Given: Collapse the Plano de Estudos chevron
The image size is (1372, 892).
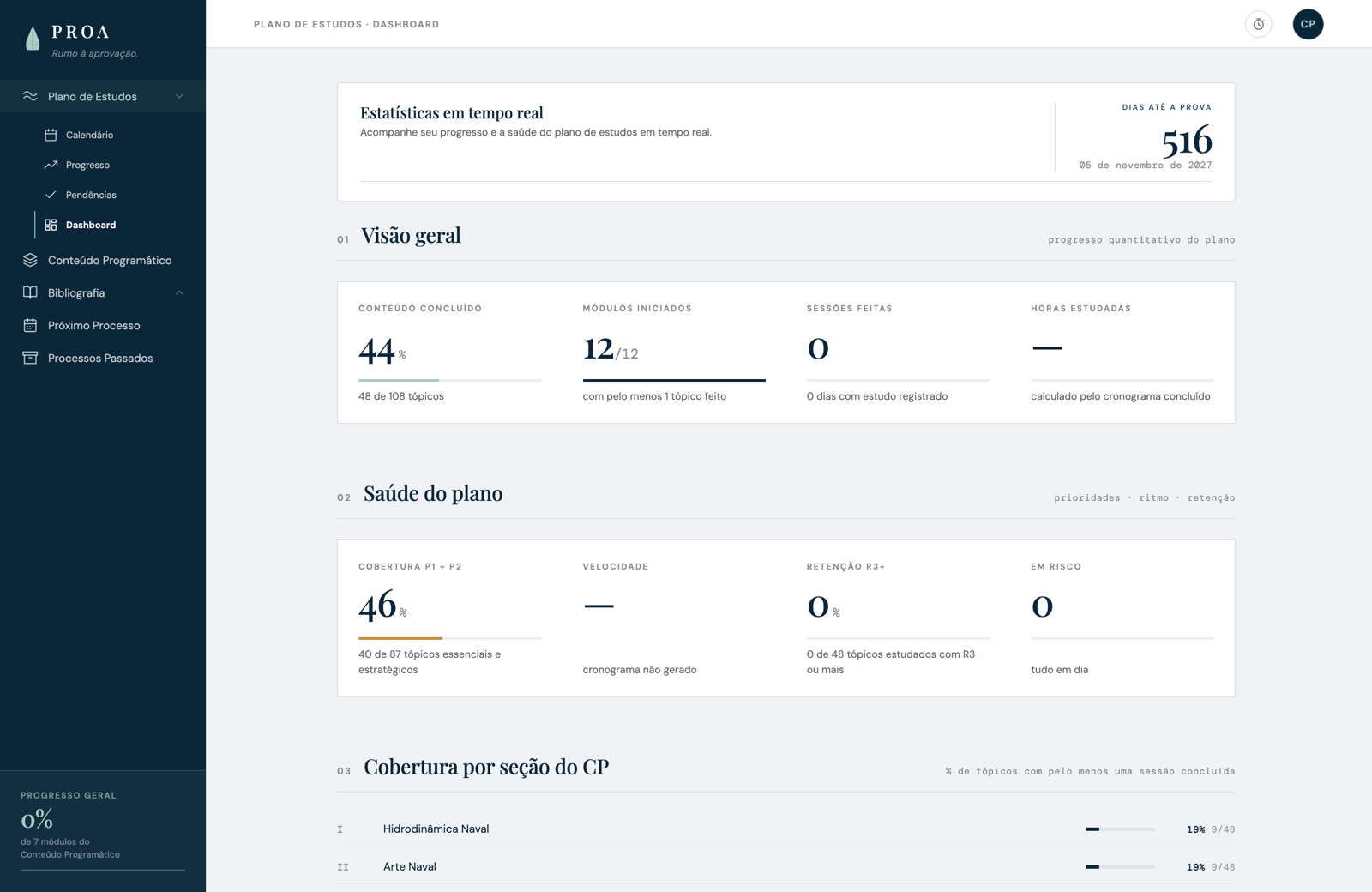Looking at the screenshot, I should (x=179, y=96).
